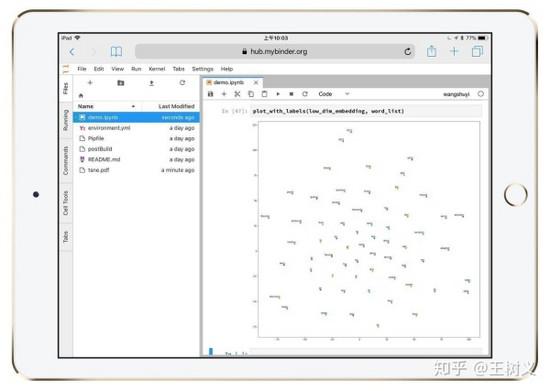
Task: Sort files by the Name column
Action: pos(86,106)
